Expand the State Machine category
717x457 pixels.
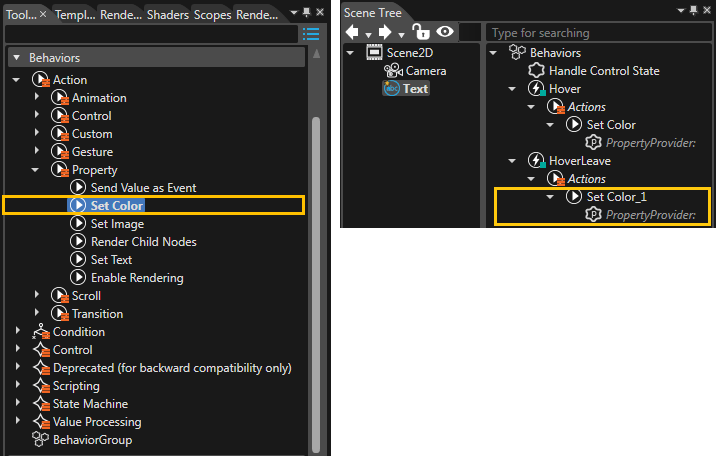pos(17,403)
